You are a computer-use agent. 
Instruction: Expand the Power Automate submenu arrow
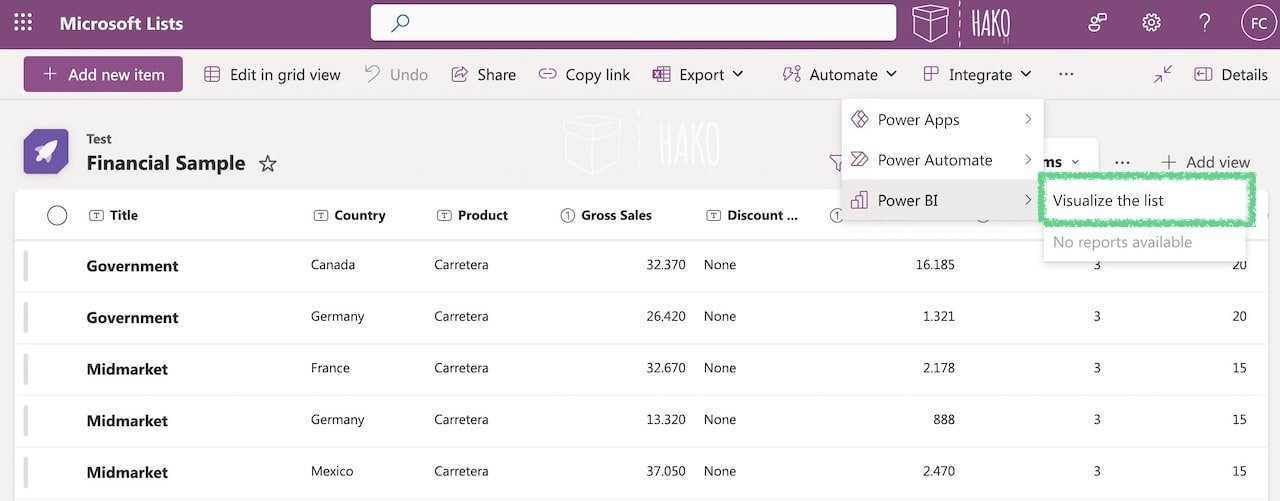click(1028, 160)
